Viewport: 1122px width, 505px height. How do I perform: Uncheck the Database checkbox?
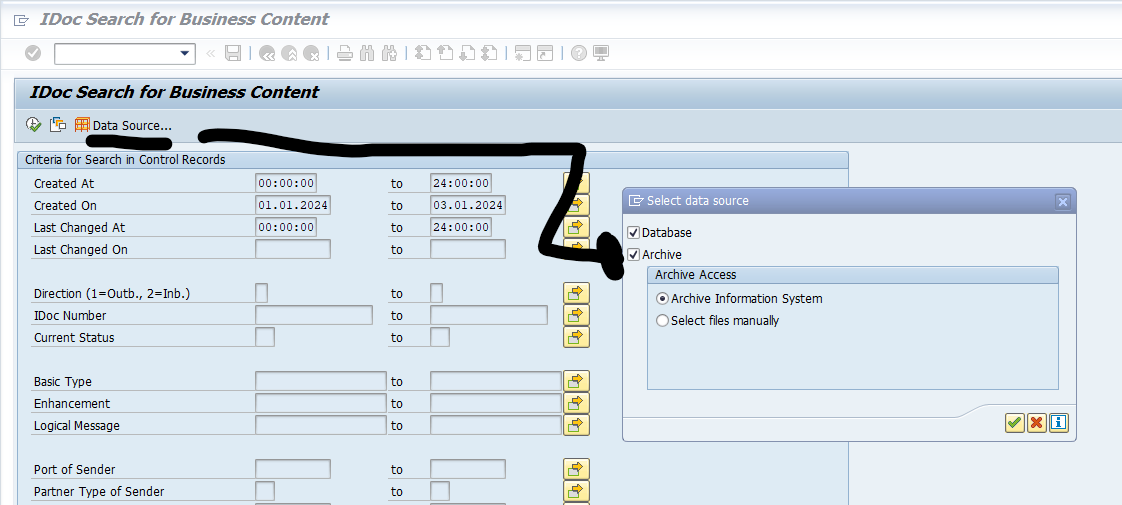coord(633,233)
